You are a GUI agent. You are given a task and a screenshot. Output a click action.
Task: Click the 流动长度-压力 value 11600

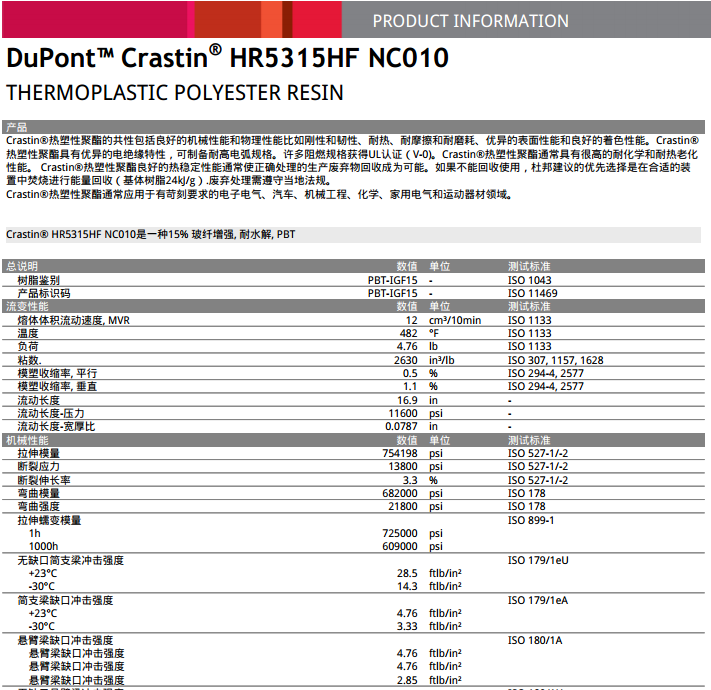[403, 413]
